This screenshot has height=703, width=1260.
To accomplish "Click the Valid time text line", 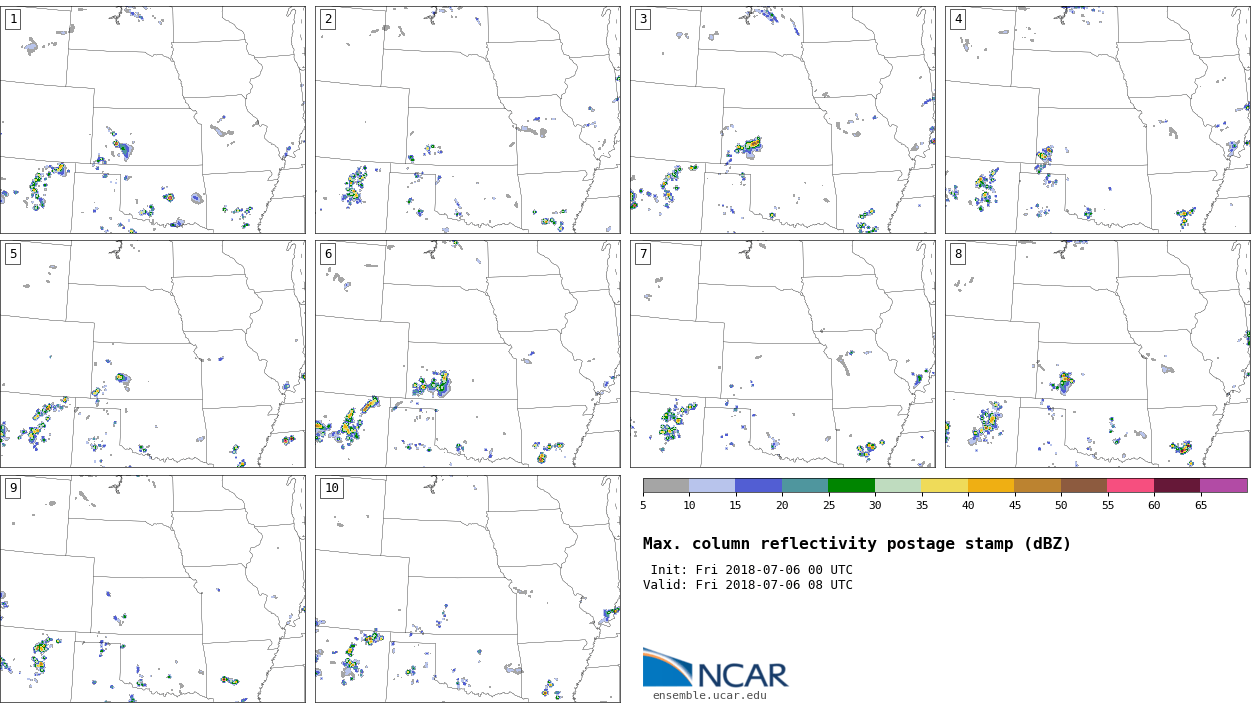I will click(747, 585).
